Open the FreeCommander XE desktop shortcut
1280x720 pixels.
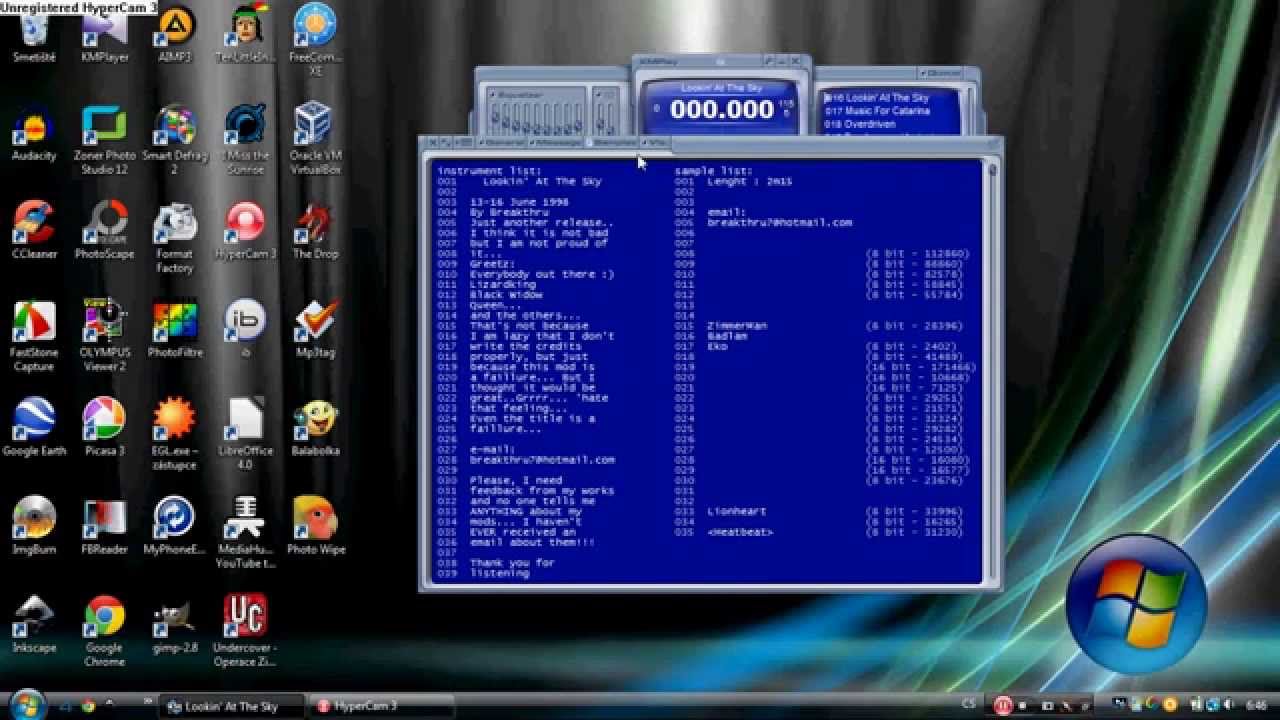tap(315, 40)
